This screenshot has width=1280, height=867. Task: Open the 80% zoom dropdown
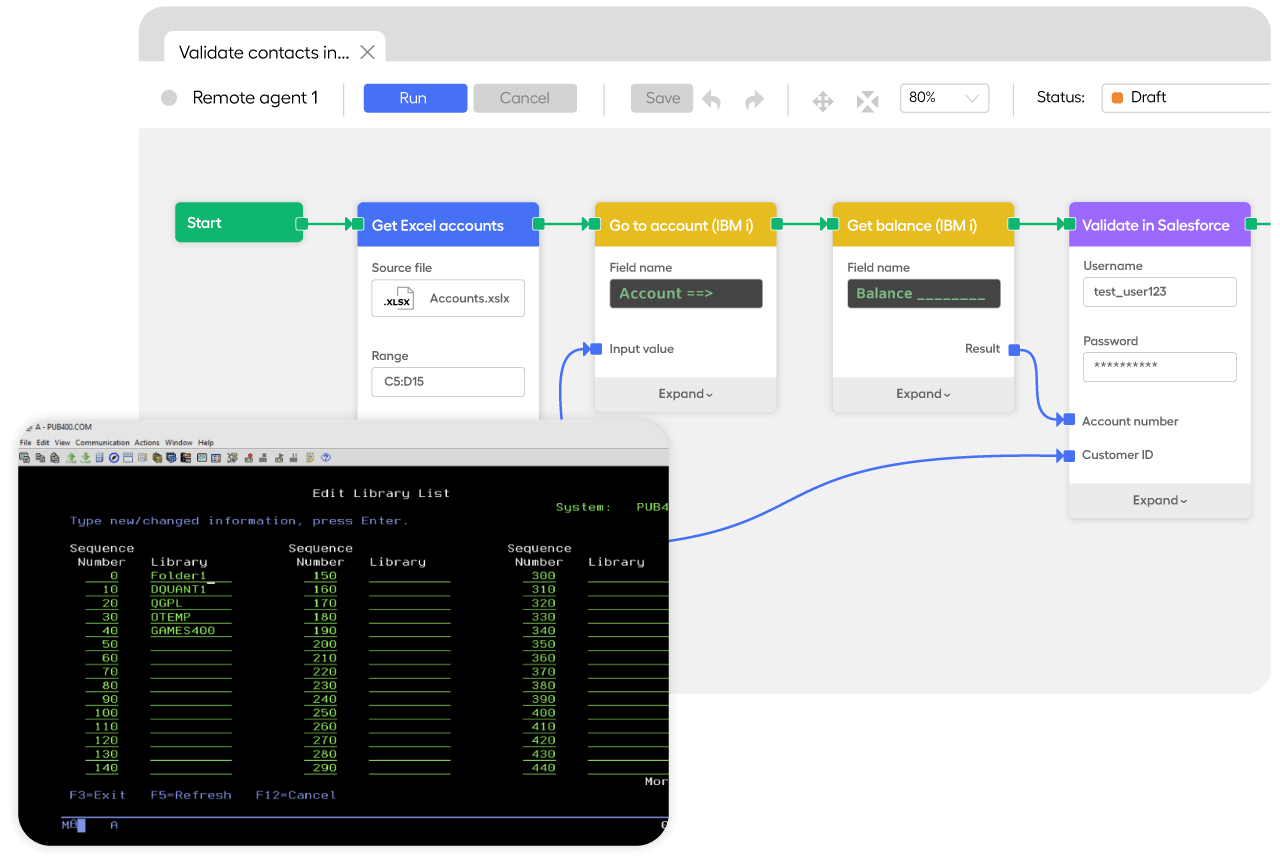tap(944, 98)
